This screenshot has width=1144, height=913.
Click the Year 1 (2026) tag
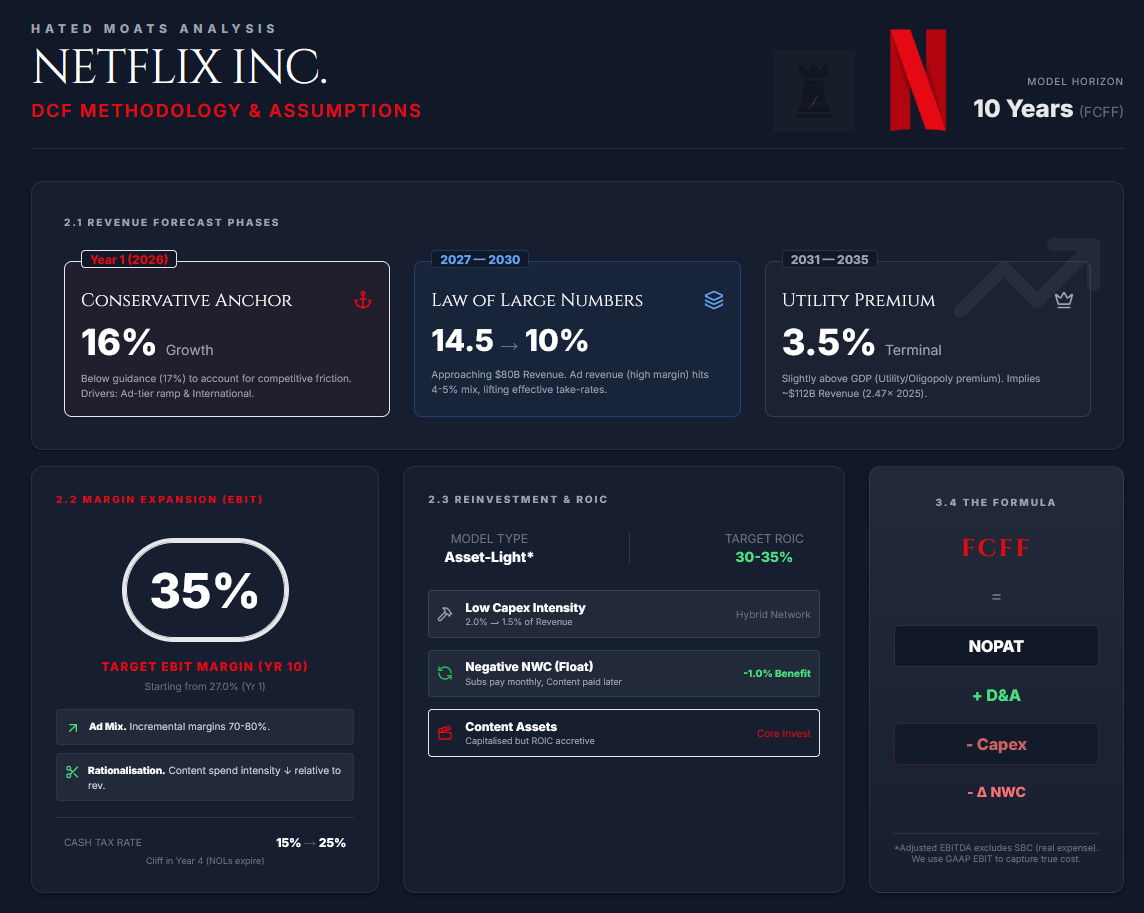129,259
